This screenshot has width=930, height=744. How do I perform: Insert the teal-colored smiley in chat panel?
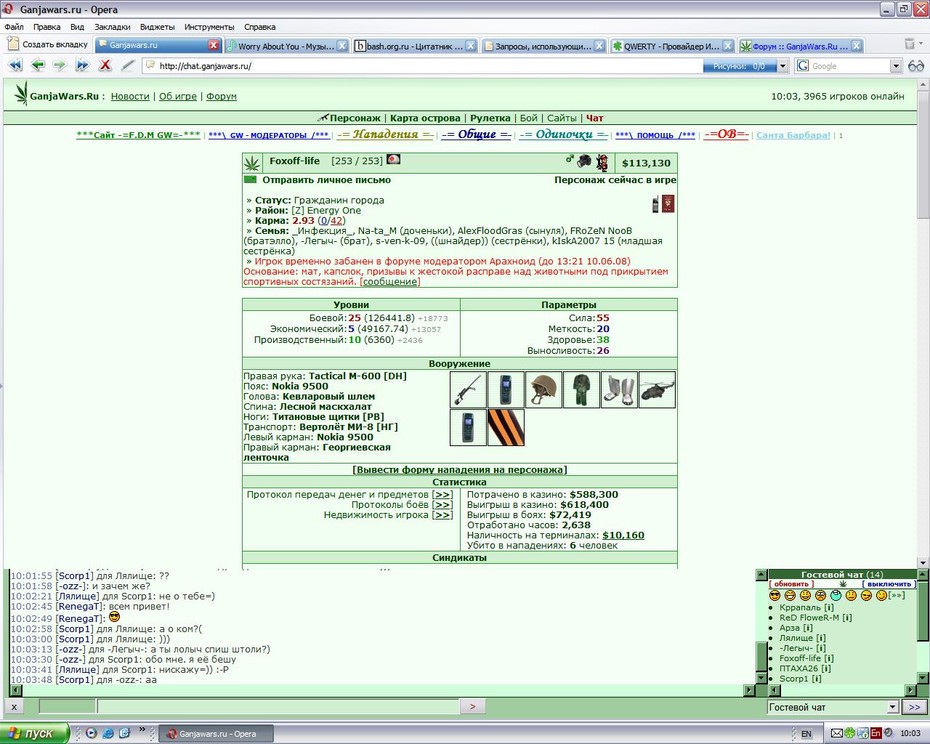(x=836, y=595)
